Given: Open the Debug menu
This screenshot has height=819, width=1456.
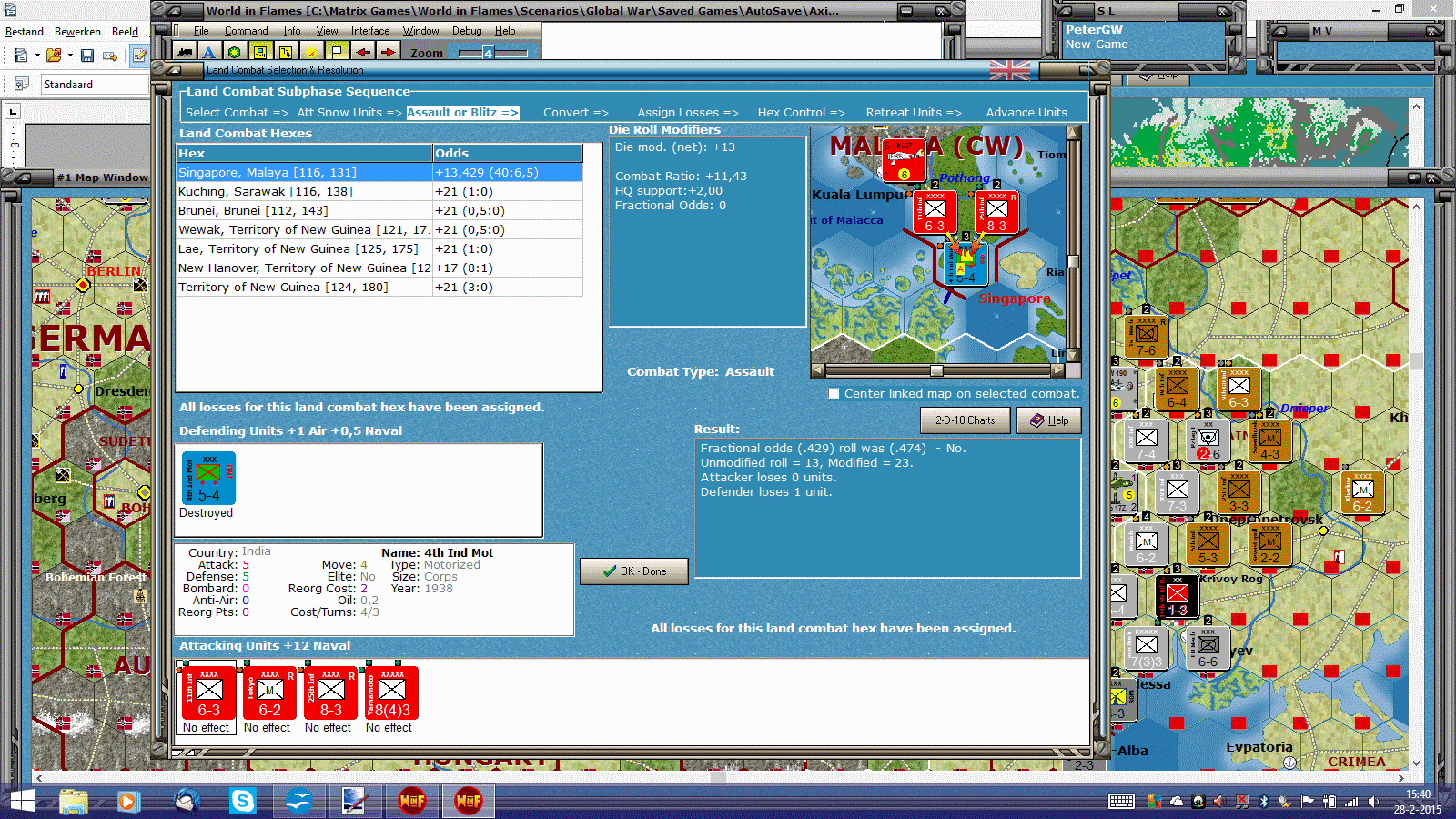Looking at the screenshot, I should click(x=467, y=31).
